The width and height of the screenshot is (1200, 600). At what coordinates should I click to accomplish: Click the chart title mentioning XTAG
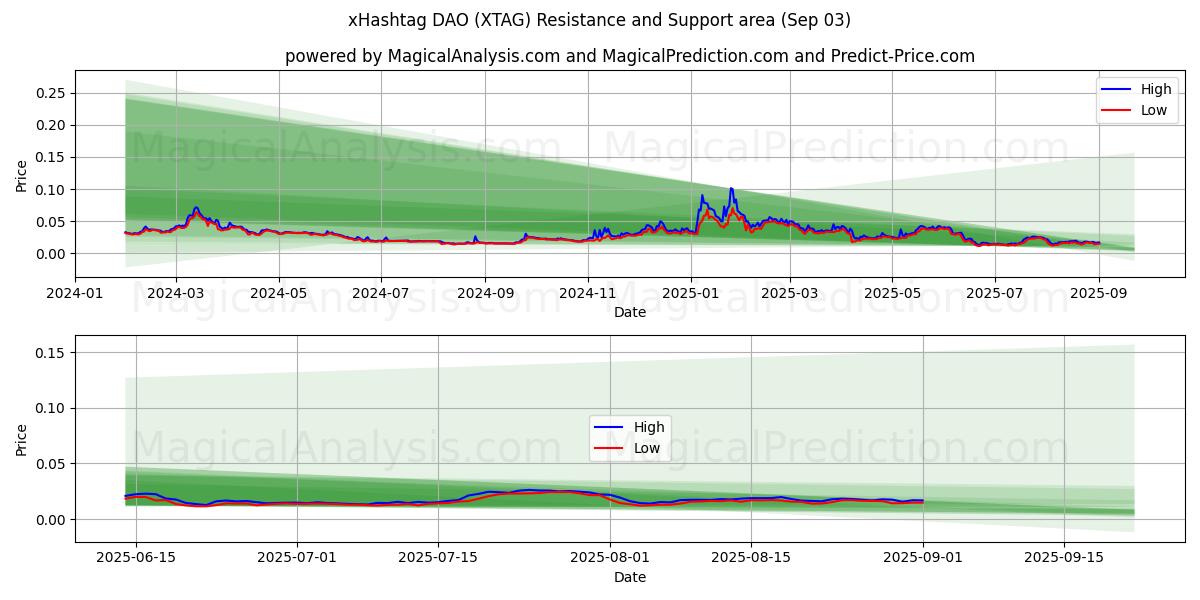tap(600, 21)
